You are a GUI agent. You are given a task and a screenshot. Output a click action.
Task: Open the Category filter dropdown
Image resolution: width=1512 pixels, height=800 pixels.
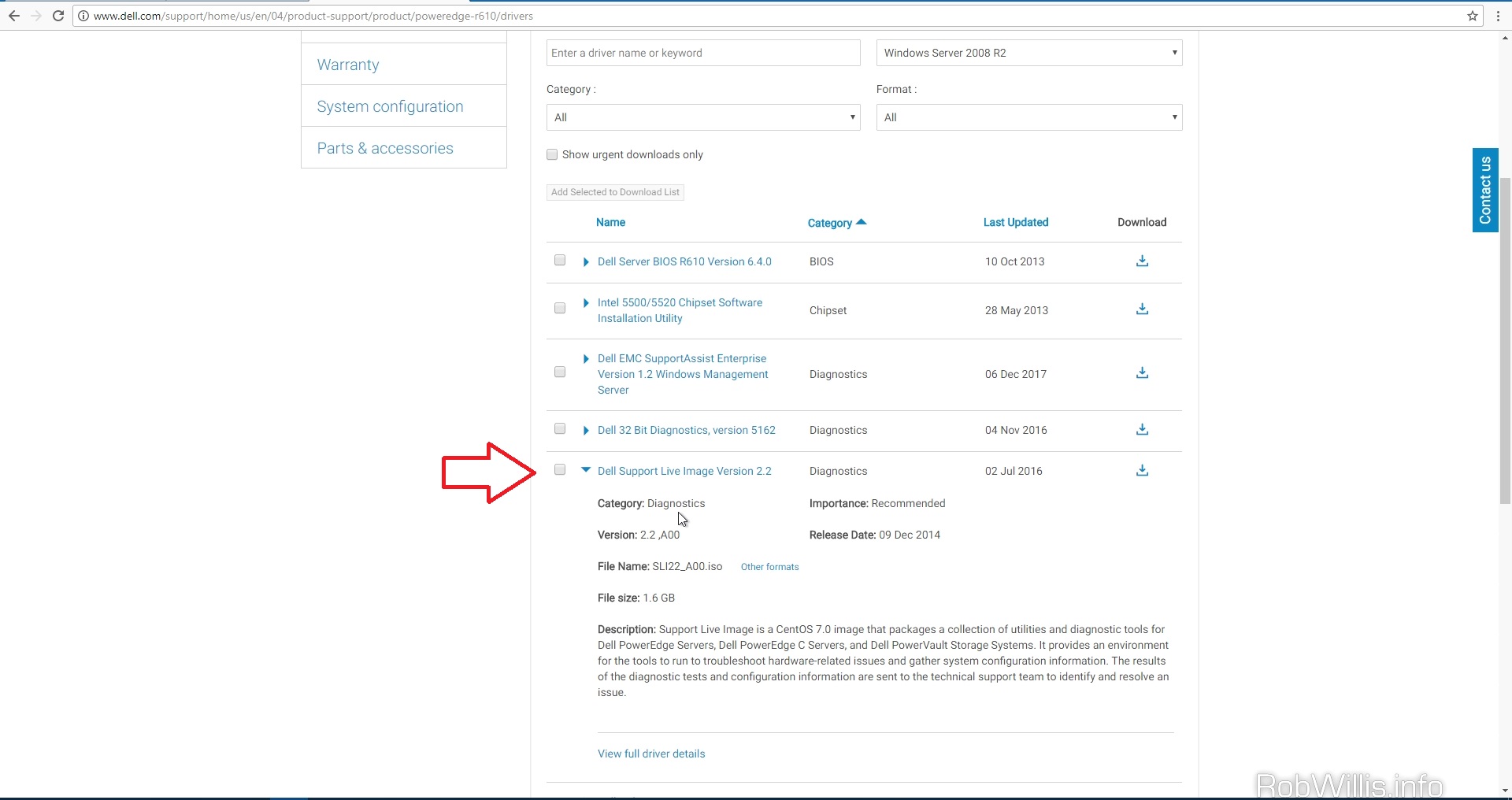pos(703,117)
